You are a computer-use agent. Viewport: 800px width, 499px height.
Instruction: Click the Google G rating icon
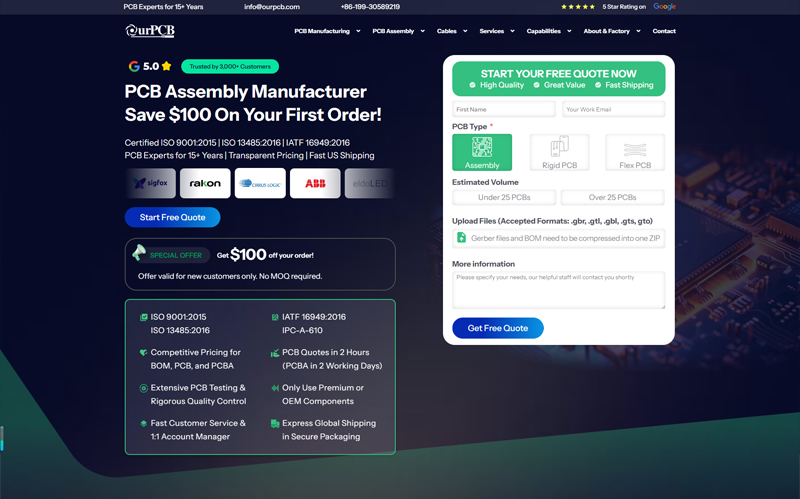click(x=134, y=66)
